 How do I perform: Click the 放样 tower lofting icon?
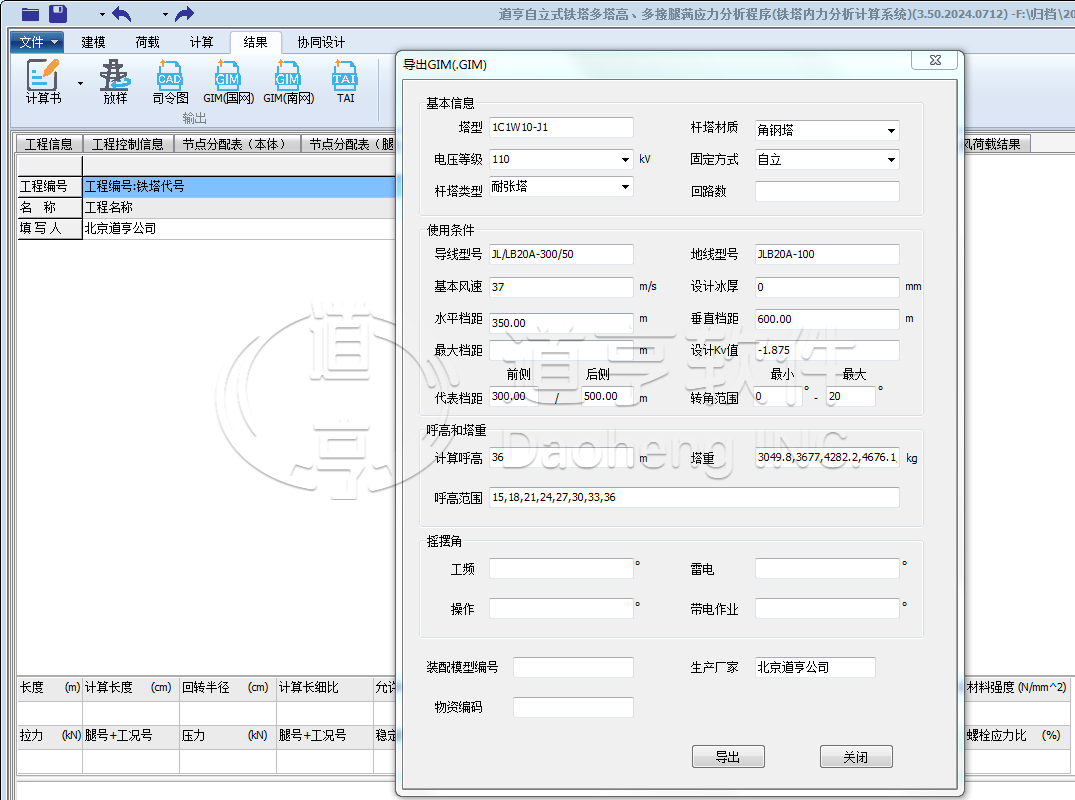tap(114, 82)
